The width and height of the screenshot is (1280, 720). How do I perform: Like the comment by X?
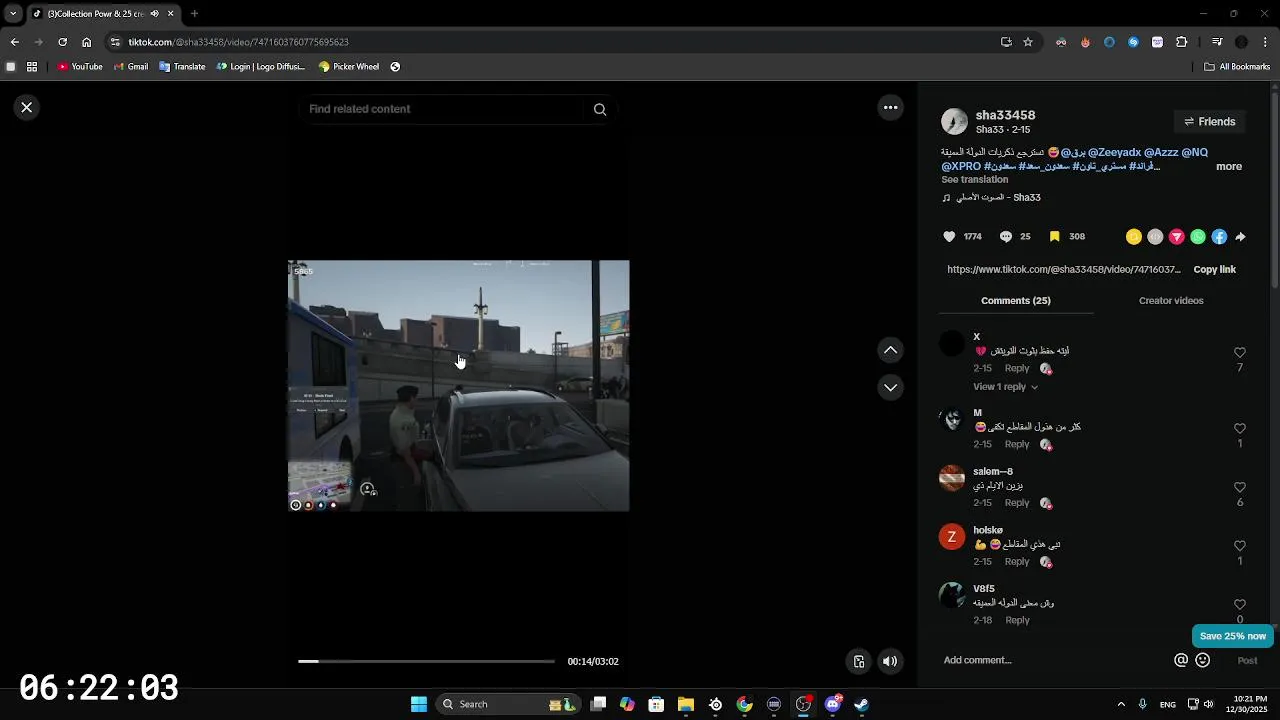[1240, 353]
